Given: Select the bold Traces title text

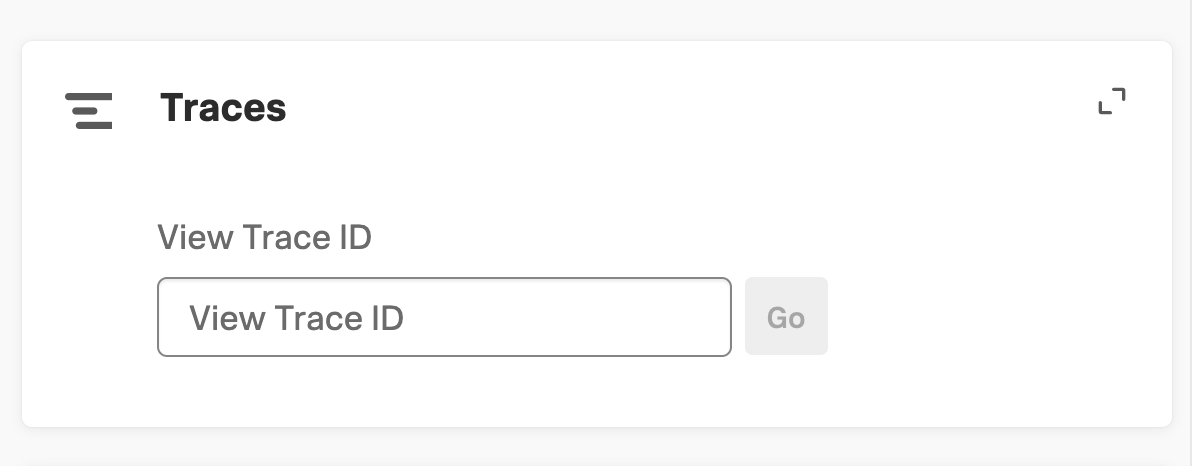Looking at the screenshot, I should click(223, 108).
